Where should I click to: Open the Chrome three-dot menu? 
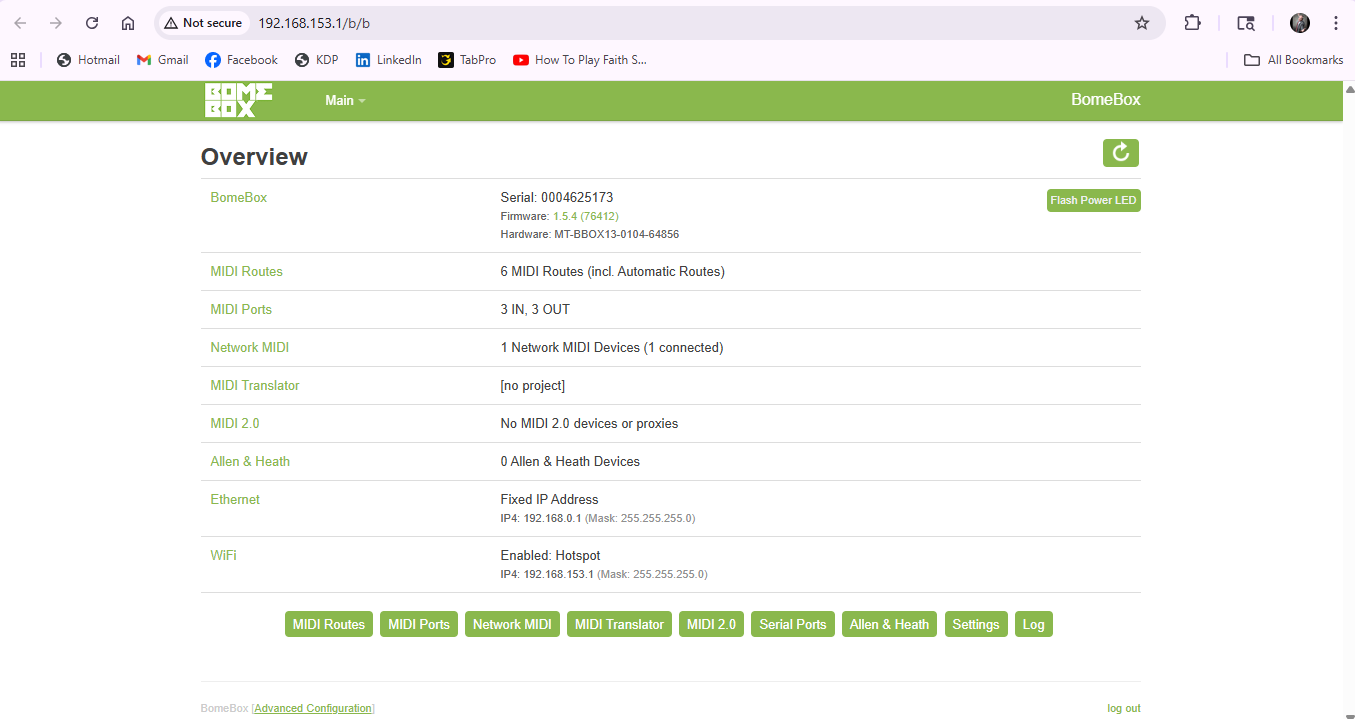tap(1335, 23)
